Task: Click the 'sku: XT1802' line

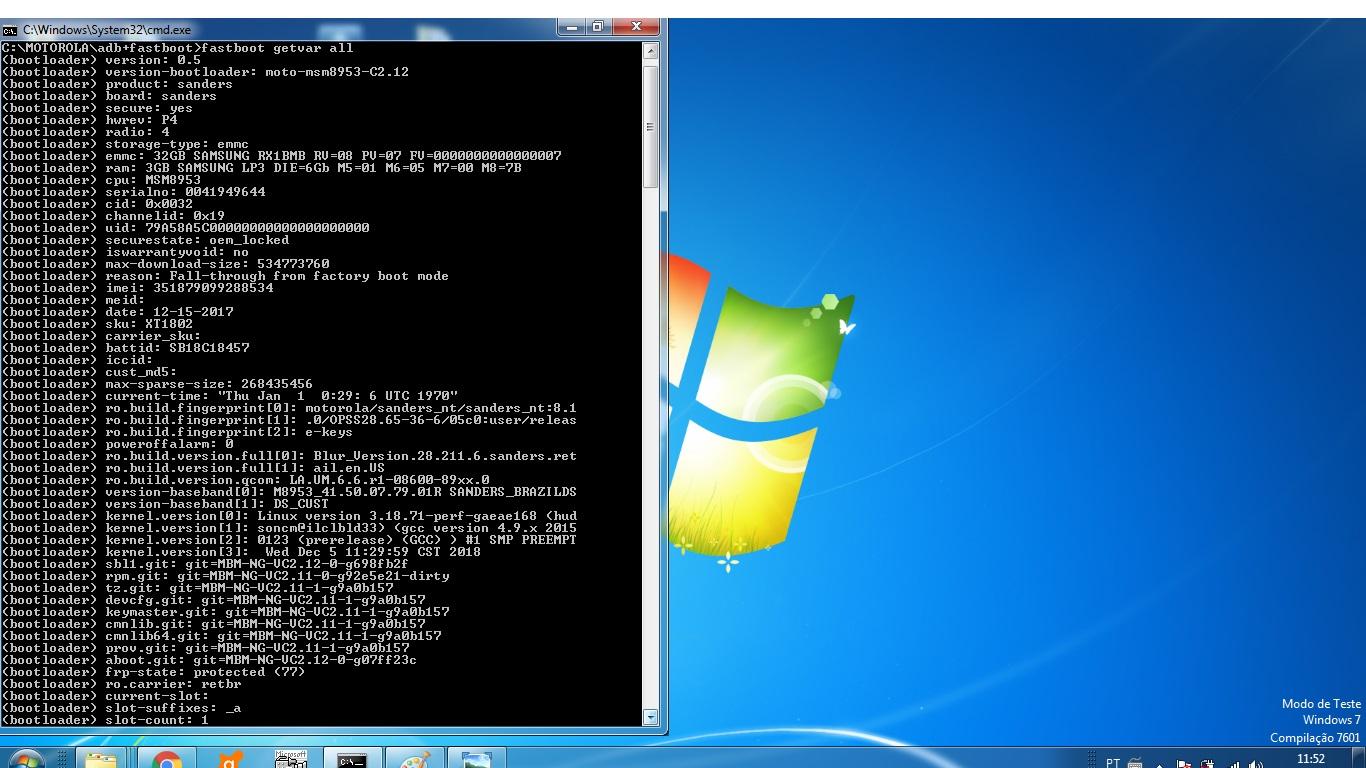Action: click(x=97, y=324)
